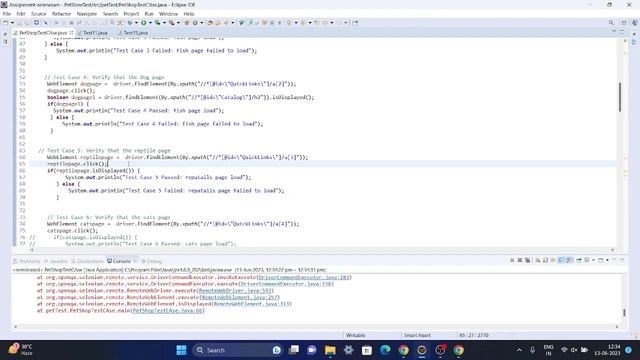
Task: Open the Navigate menu
Action: (87, 13)
